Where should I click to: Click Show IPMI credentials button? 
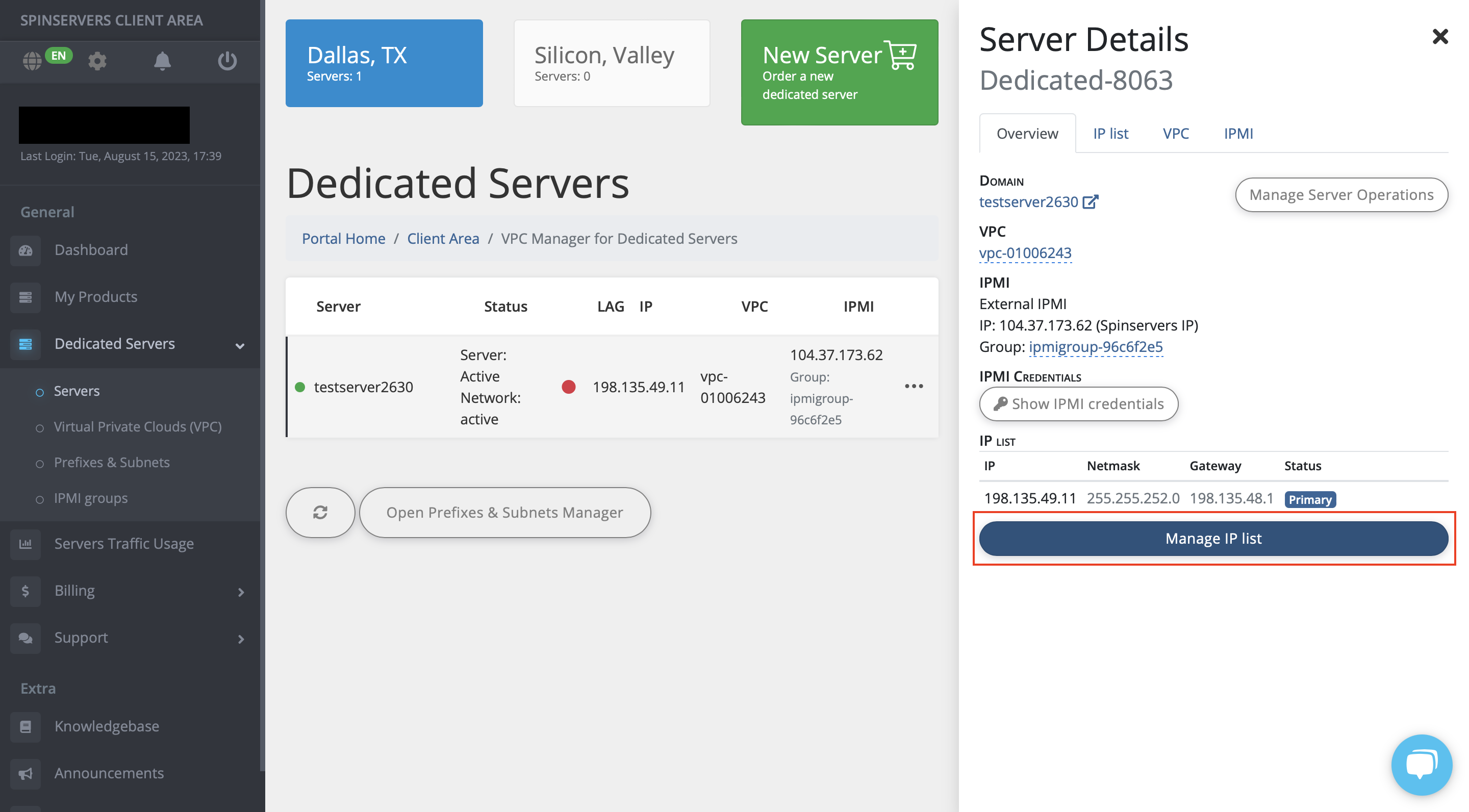pyautogui.click(x=1078, y=404)
